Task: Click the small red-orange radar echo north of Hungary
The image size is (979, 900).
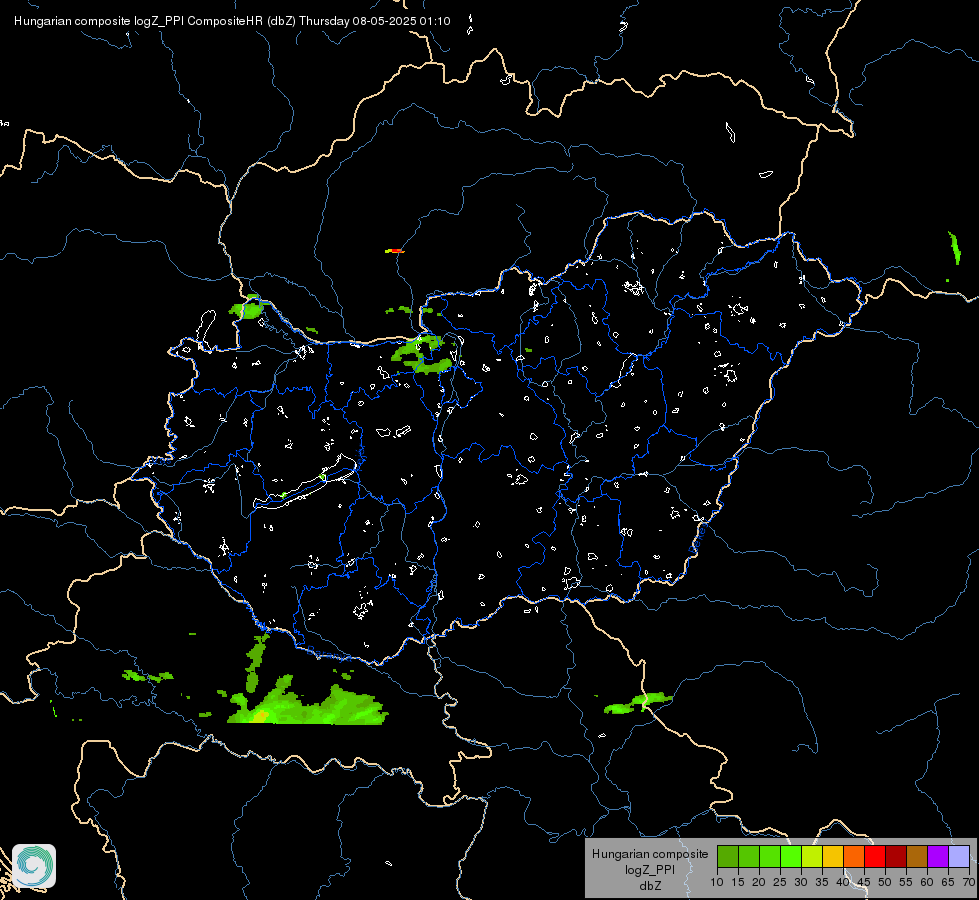Action: pos(395,251)
